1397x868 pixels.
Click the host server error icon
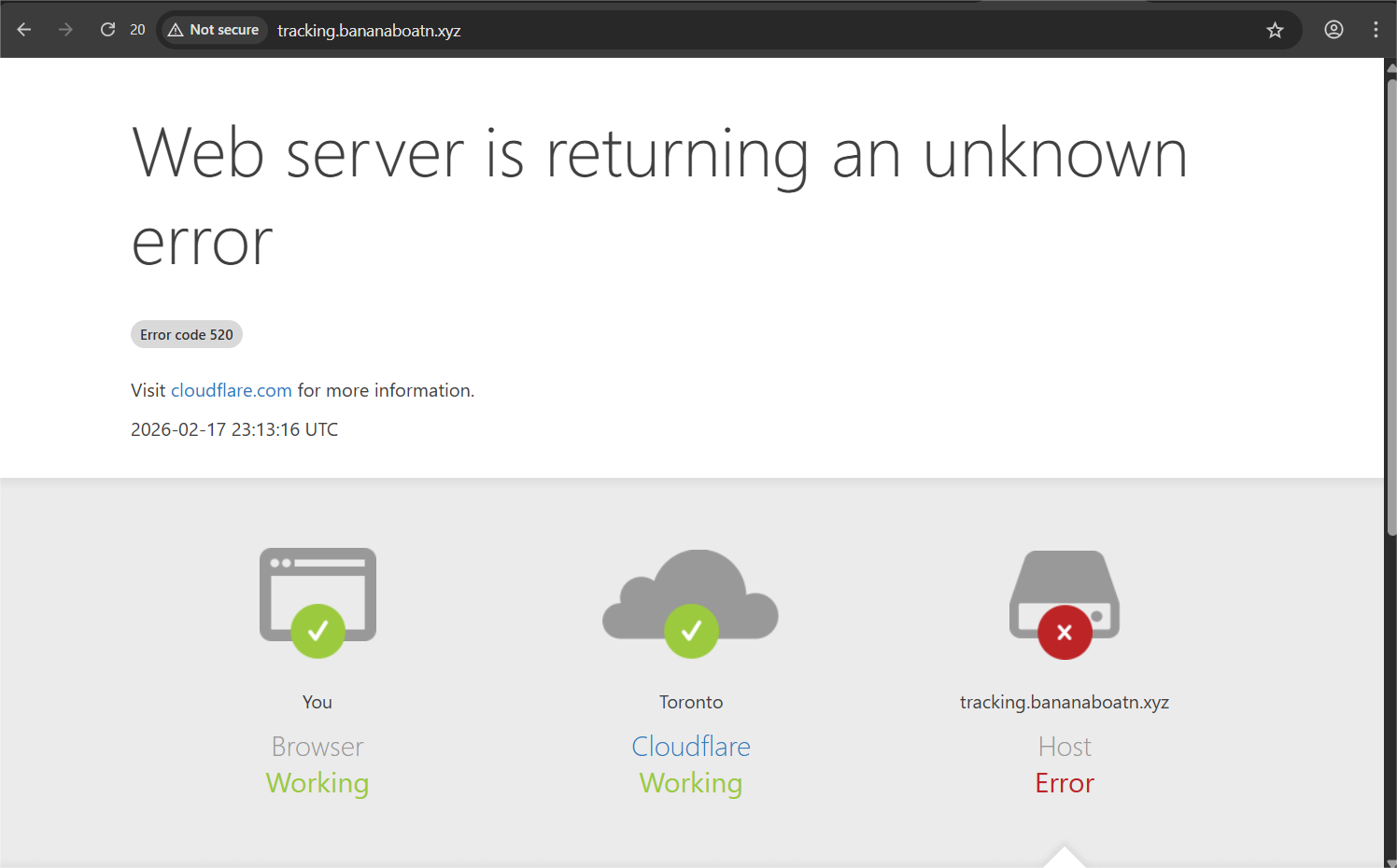(1065, 603)
